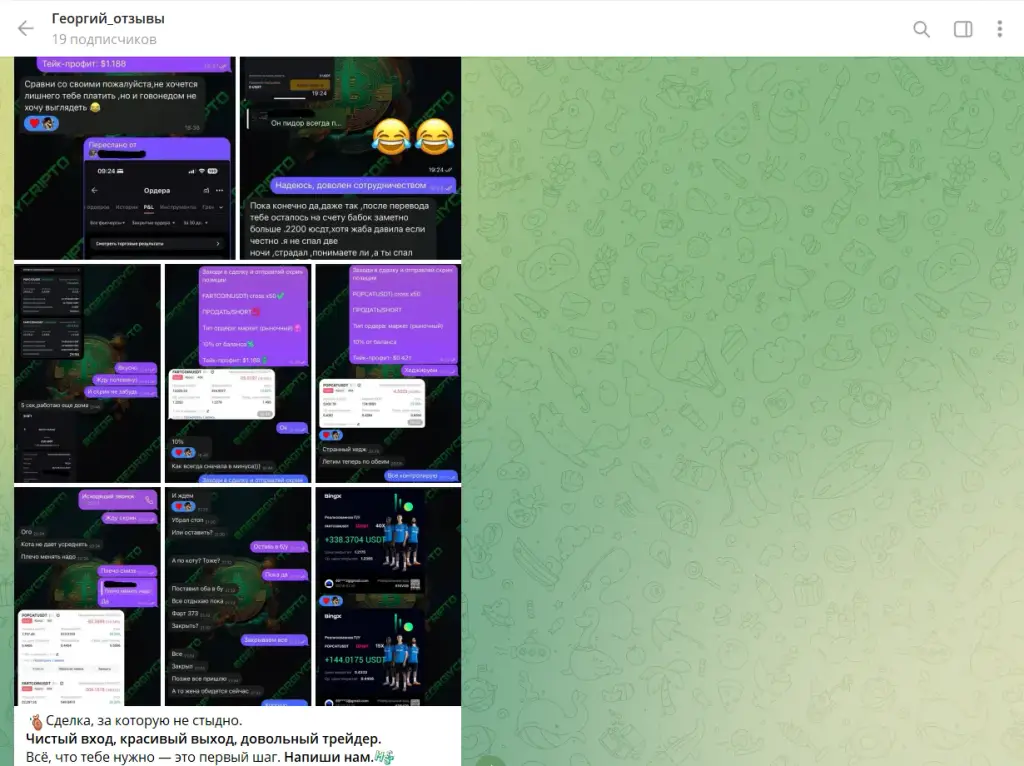This screenshot has height=766, width=1024.
Task: Open search in this channel
Action: pyautogui.click(x=921, y=29)
